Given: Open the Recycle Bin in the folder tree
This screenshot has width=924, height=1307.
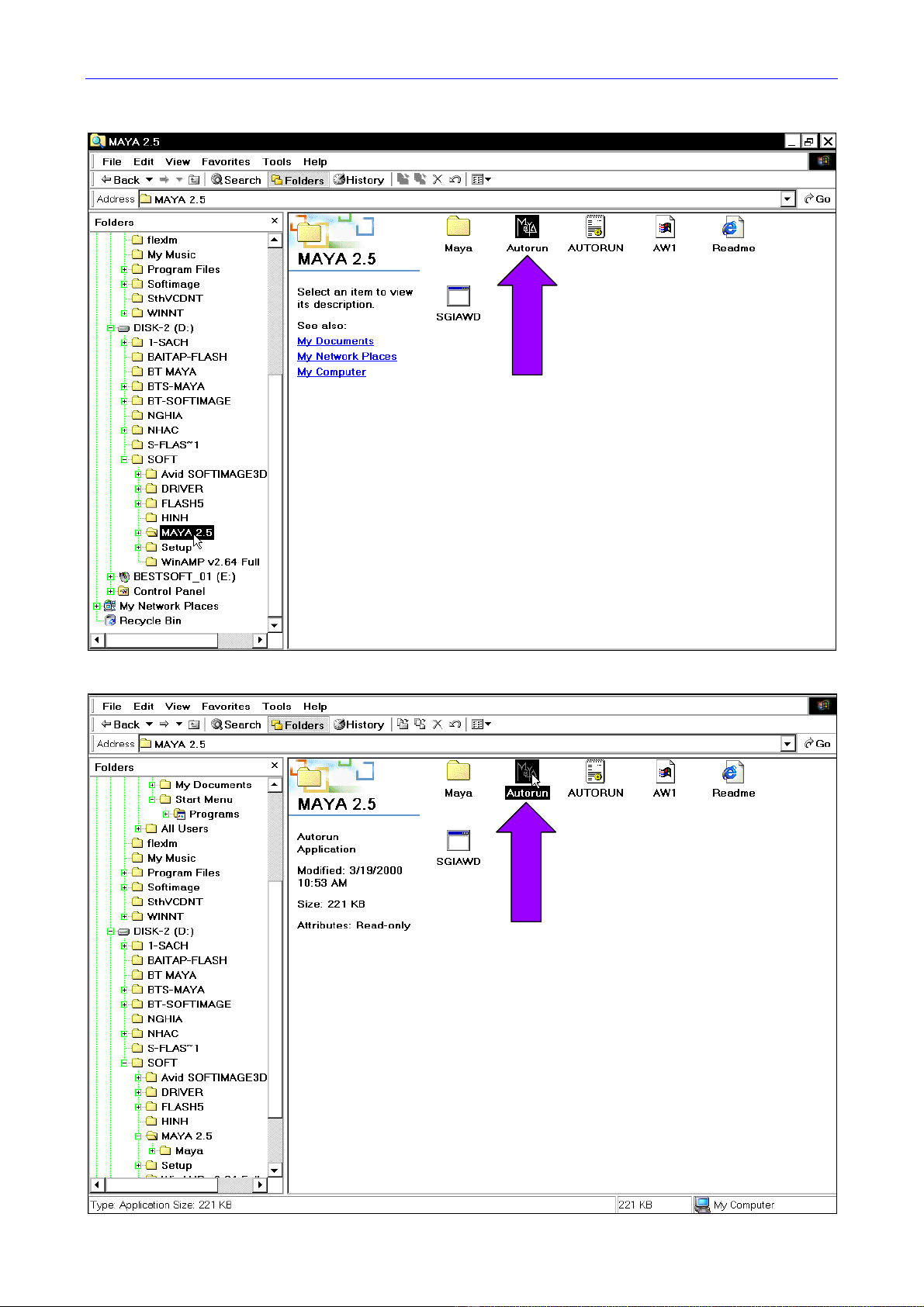Looking at the screenshot, I should click(150, 621).
